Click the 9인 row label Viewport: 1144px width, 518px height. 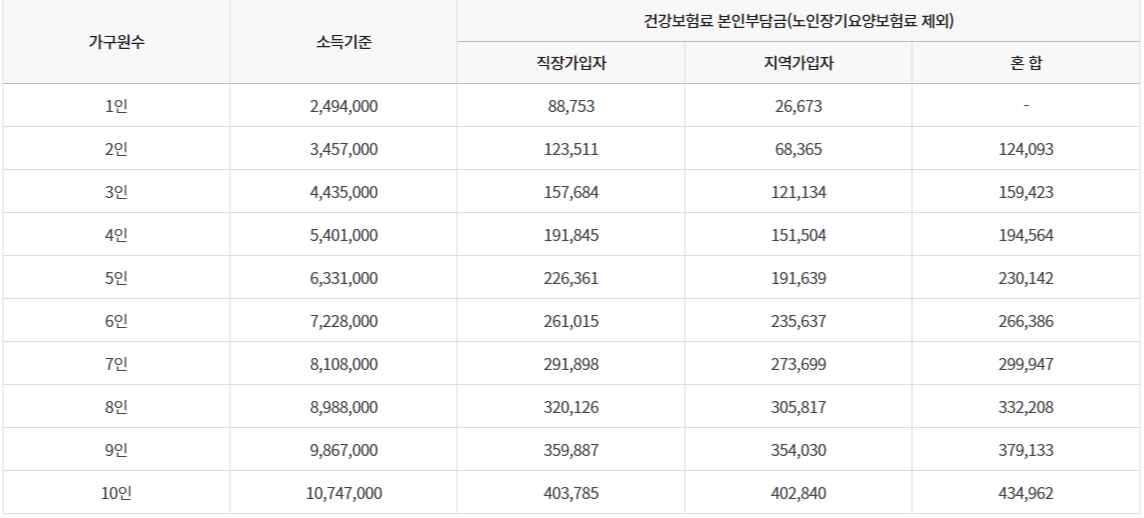point(117,450)
